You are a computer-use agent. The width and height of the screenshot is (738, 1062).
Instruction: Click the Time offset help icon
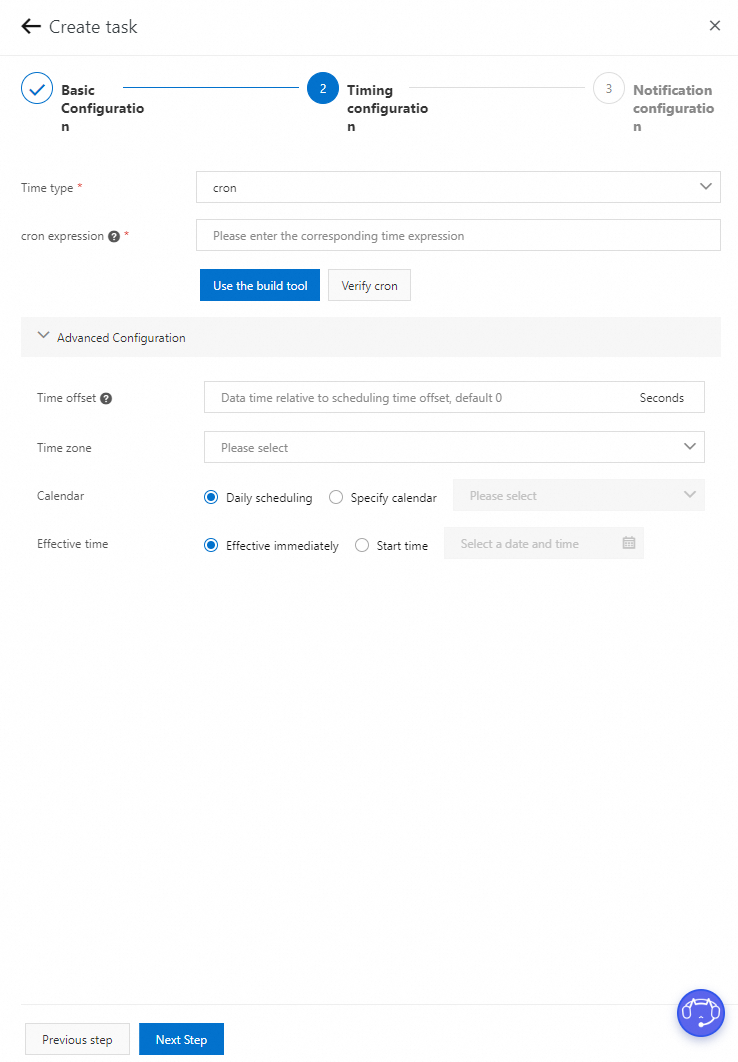106,398
